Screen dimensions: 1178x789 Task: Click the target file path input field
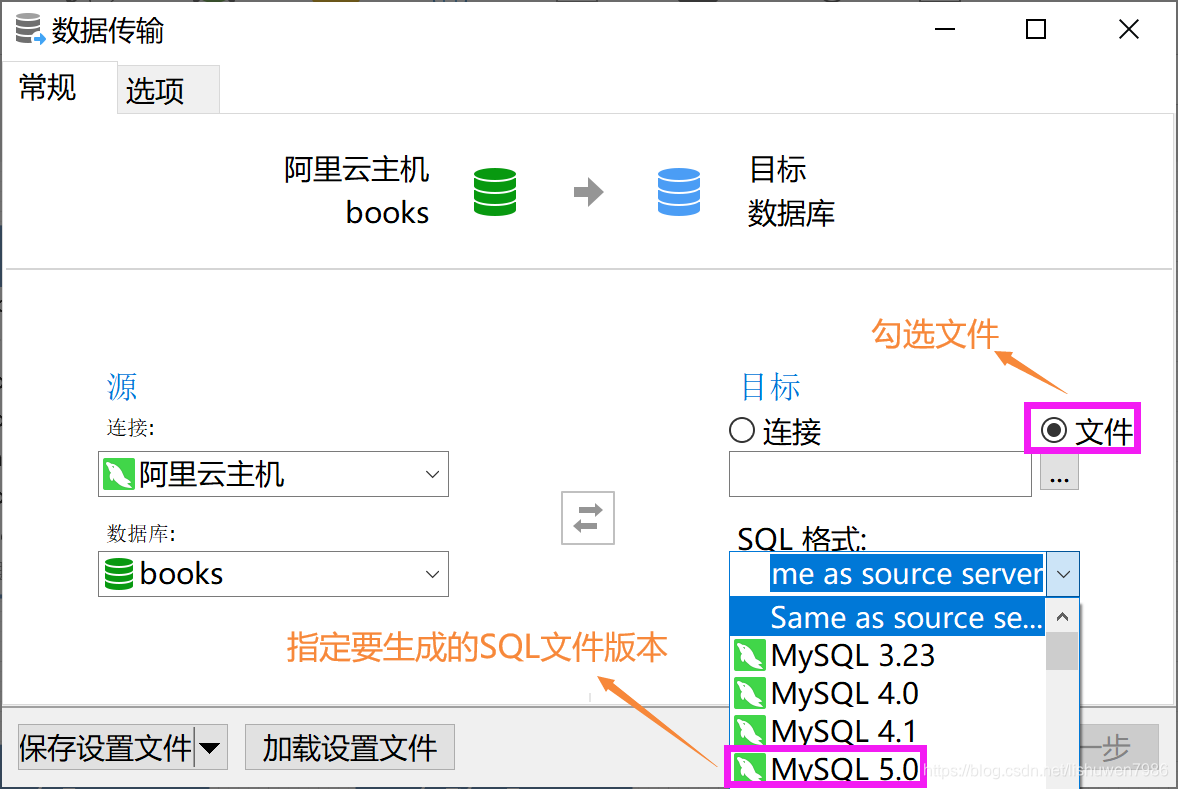pos(880,474)
